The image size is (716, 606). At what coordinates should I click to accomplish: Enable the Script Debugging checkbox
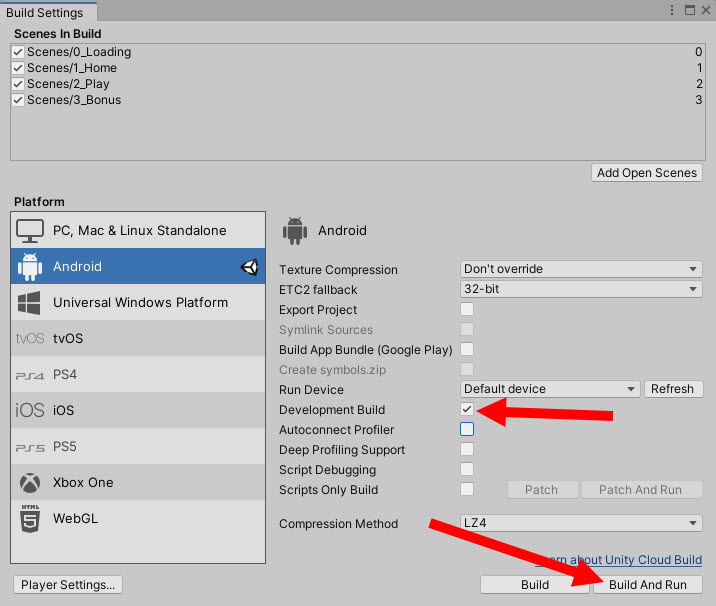pos(467,469)
